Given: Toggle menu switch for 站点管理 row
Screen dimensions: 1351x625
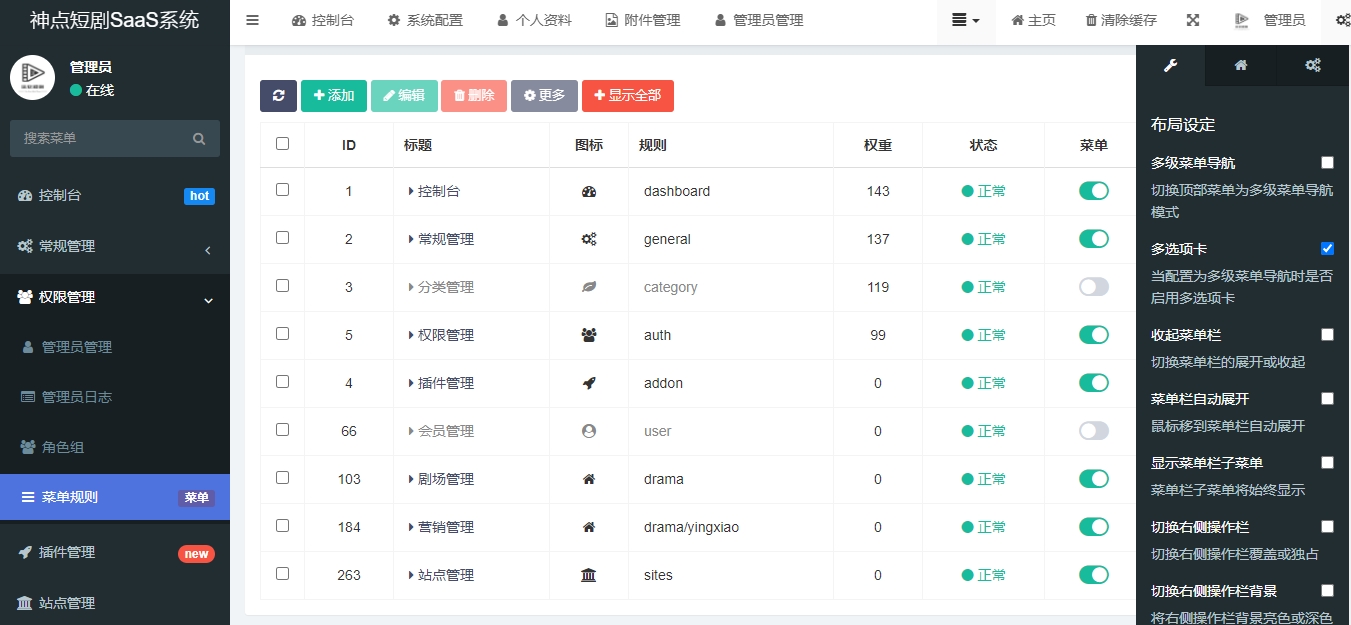Looking at the screenshot, I should point(1094,575).
